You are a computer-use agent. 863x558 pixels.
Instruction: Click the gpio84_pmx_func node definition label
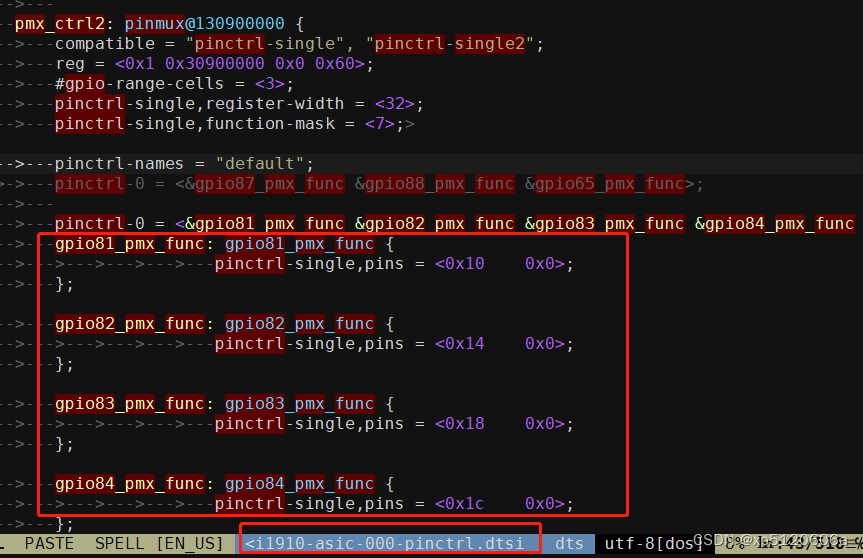click(129, 484)
